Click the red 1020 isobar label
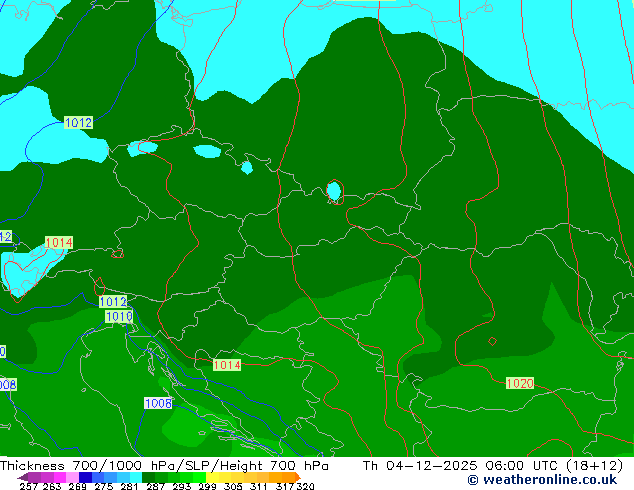Viewport: 634px width, 490px height. coord(520,383)
